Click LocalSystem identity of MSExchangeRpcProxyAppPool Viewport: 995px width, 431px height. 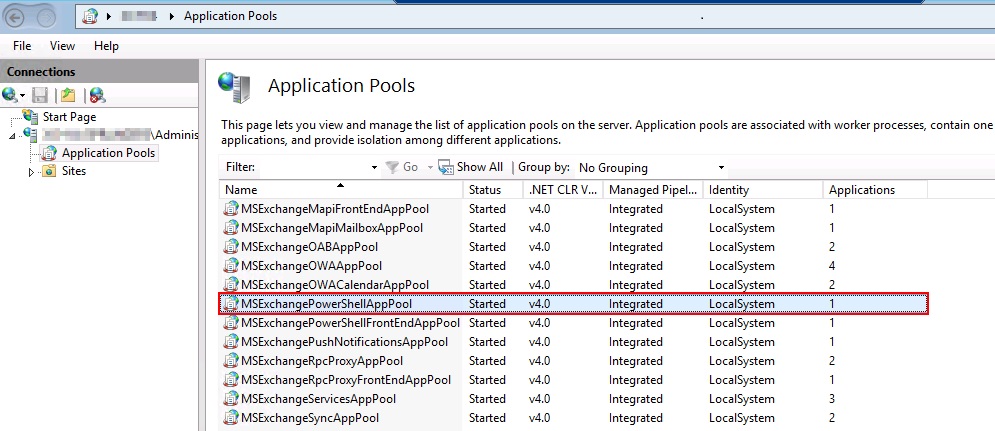[x=742, y=361]
